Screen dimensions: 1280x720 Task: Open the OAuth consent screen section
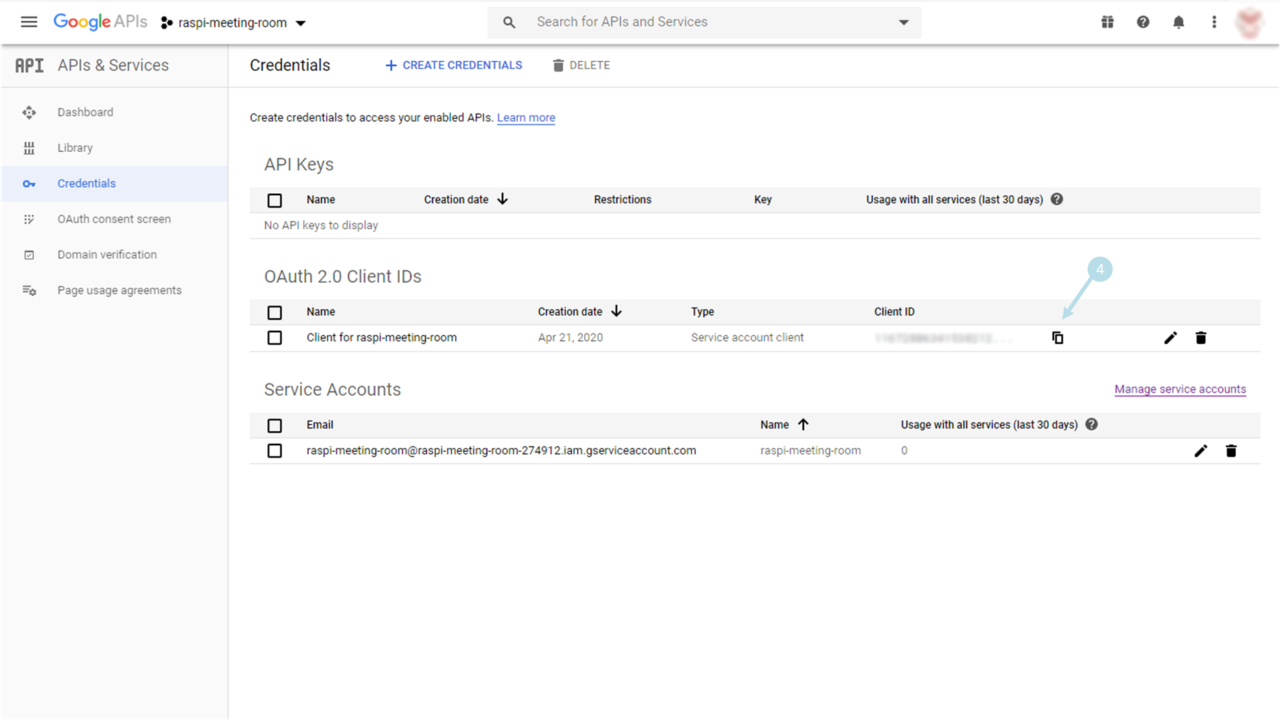(x=113, y=218)
